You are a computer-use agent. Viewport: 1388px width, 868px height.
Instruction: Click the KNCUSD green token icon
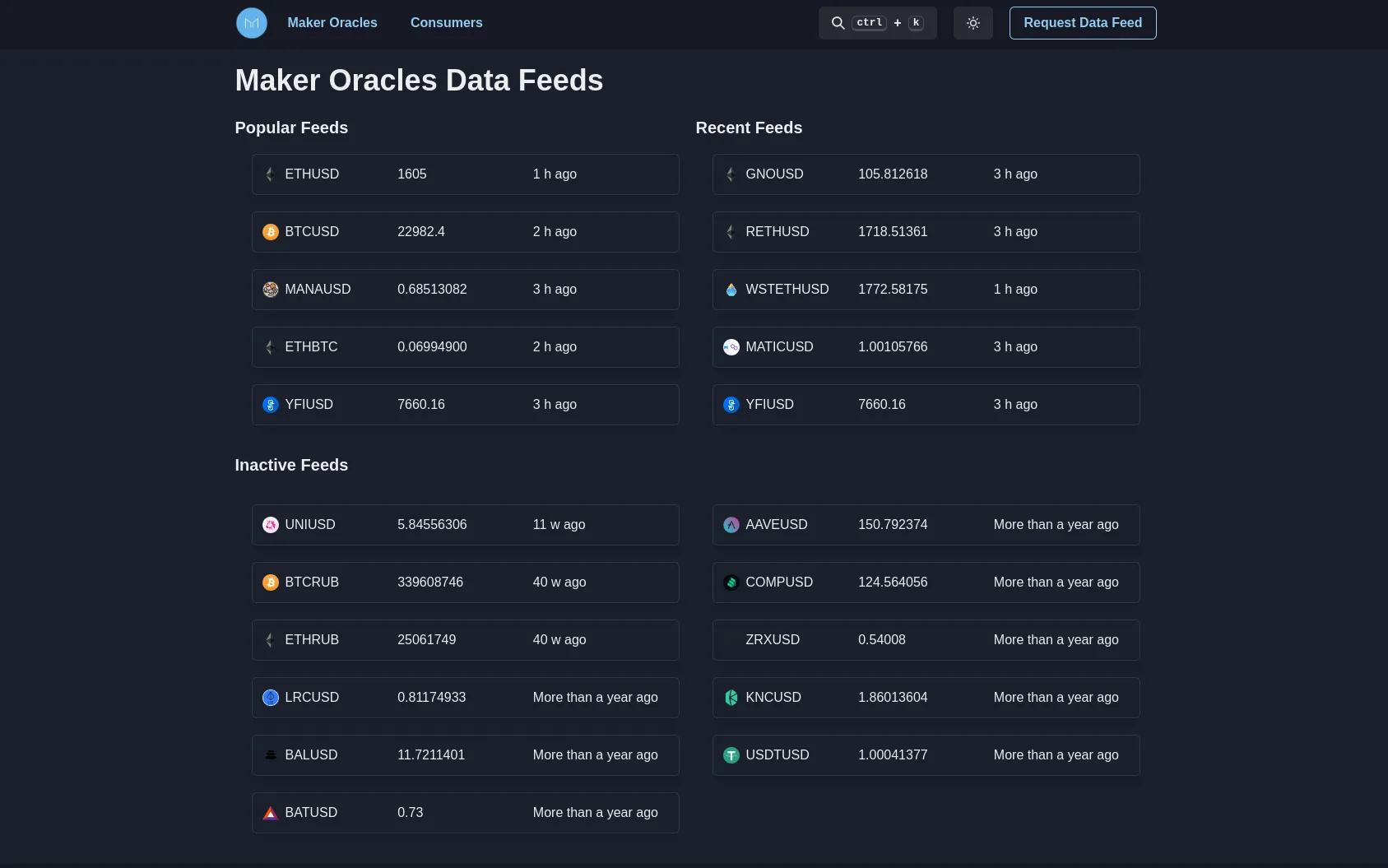[731, 698]
